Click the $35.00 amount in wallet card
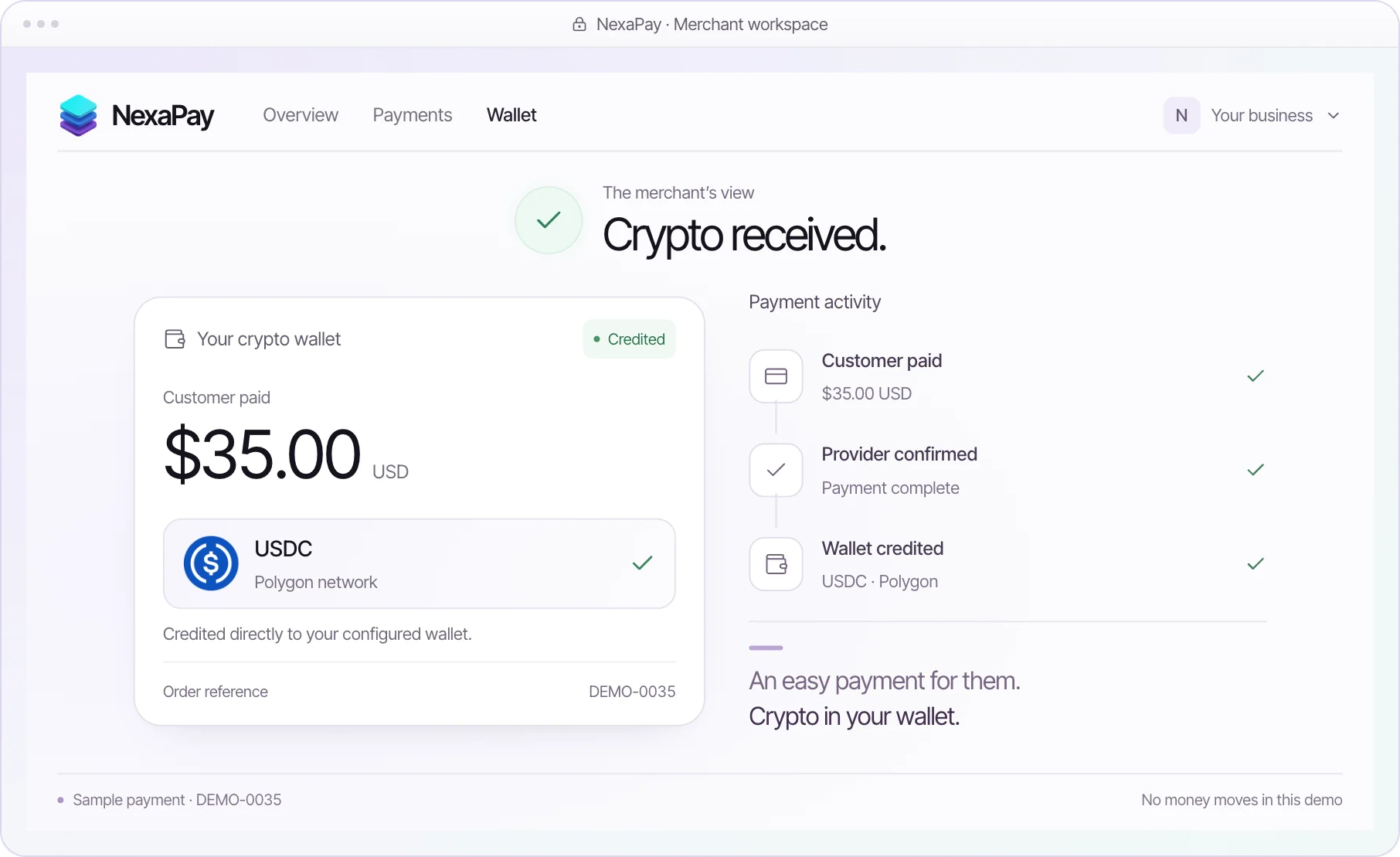 point(262,455)
